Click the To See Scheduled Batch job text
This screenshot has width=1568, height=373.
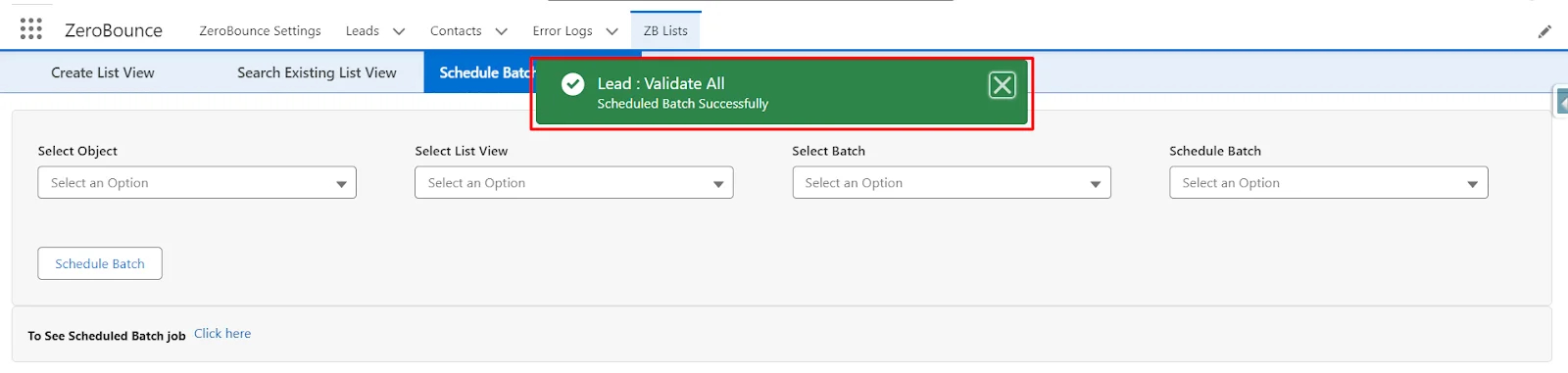click(107, 336)
